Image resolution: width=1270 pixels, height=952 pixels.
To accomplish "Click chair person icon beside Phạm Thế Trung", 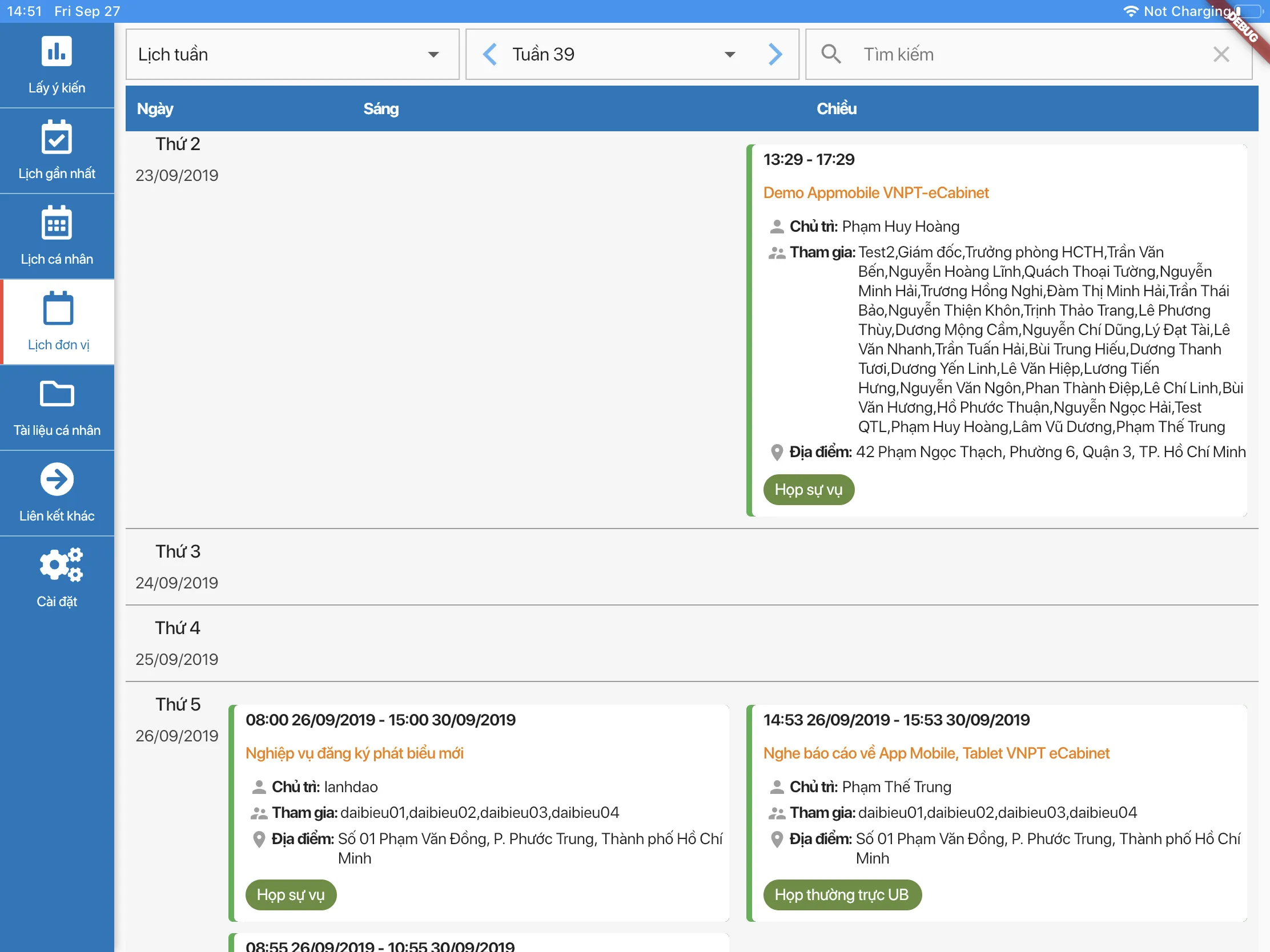I will pos(777,787).
